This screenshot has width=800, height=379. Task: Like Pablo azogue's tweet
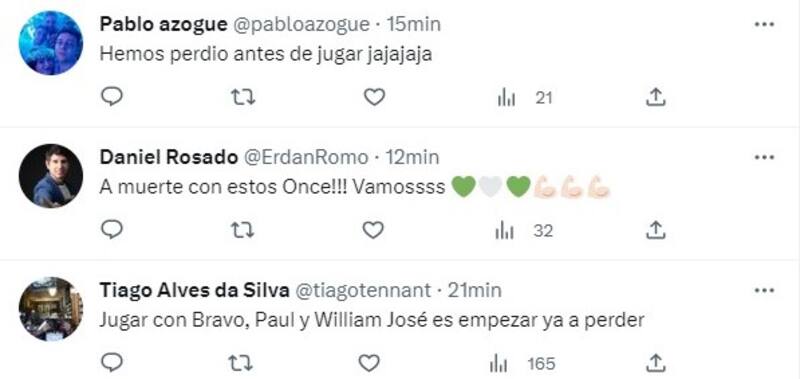click(374, 97)
